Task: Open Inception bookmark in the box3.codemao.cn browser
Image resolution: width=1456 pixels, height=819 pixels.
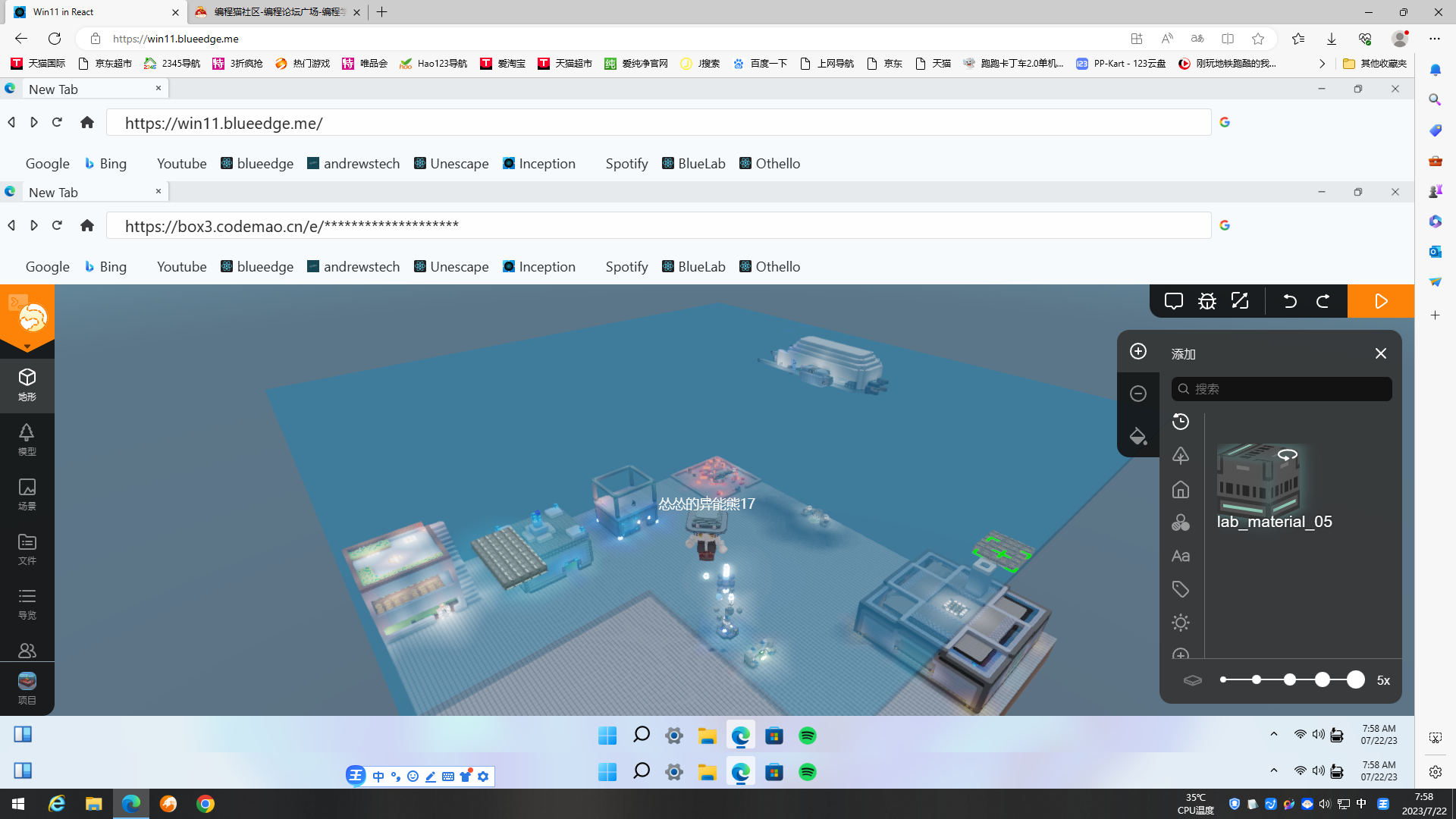Action: point(539,267)
